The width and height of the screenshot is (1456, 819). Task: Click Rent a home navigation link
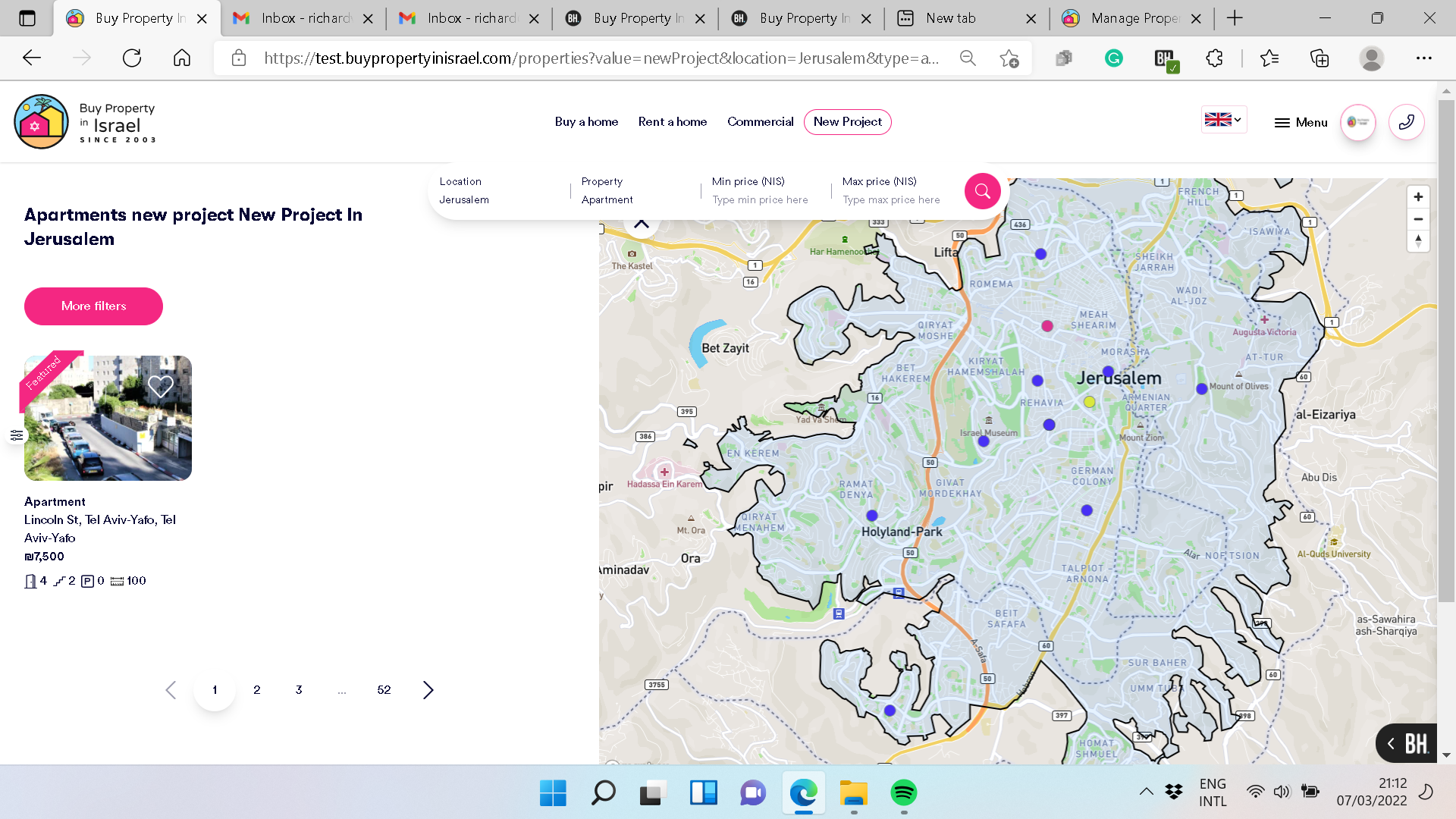[x=672, y=121]
